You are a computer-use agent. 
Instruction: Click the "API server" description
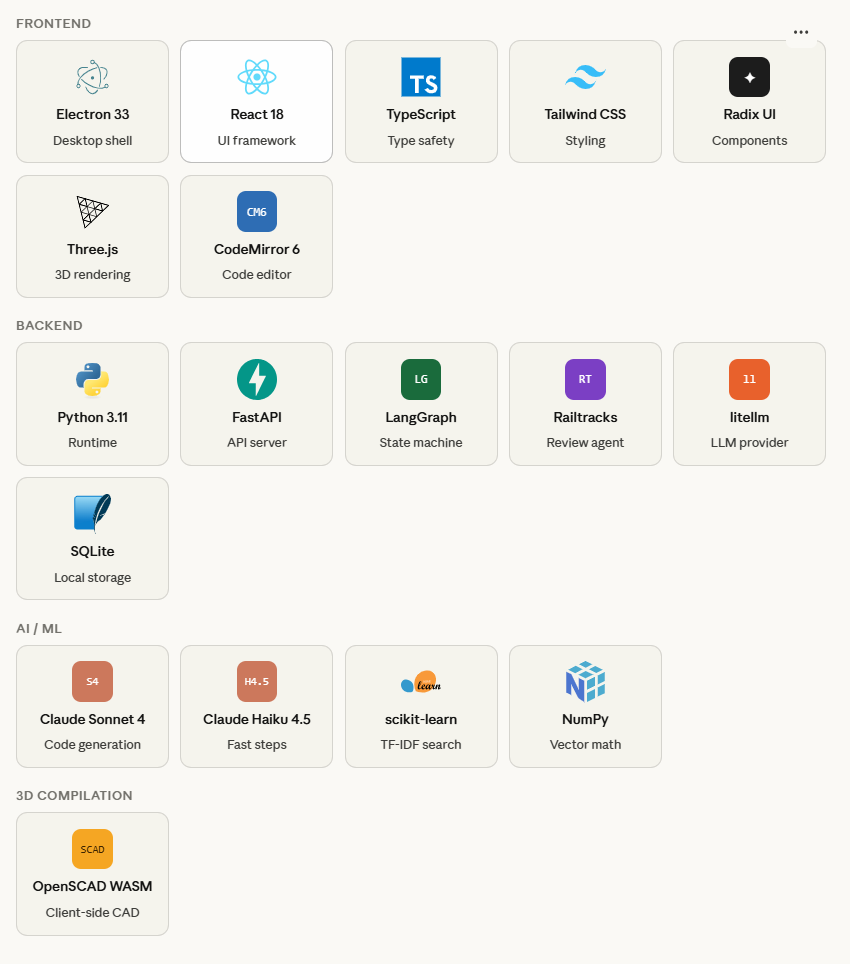[x=256, y=442]
